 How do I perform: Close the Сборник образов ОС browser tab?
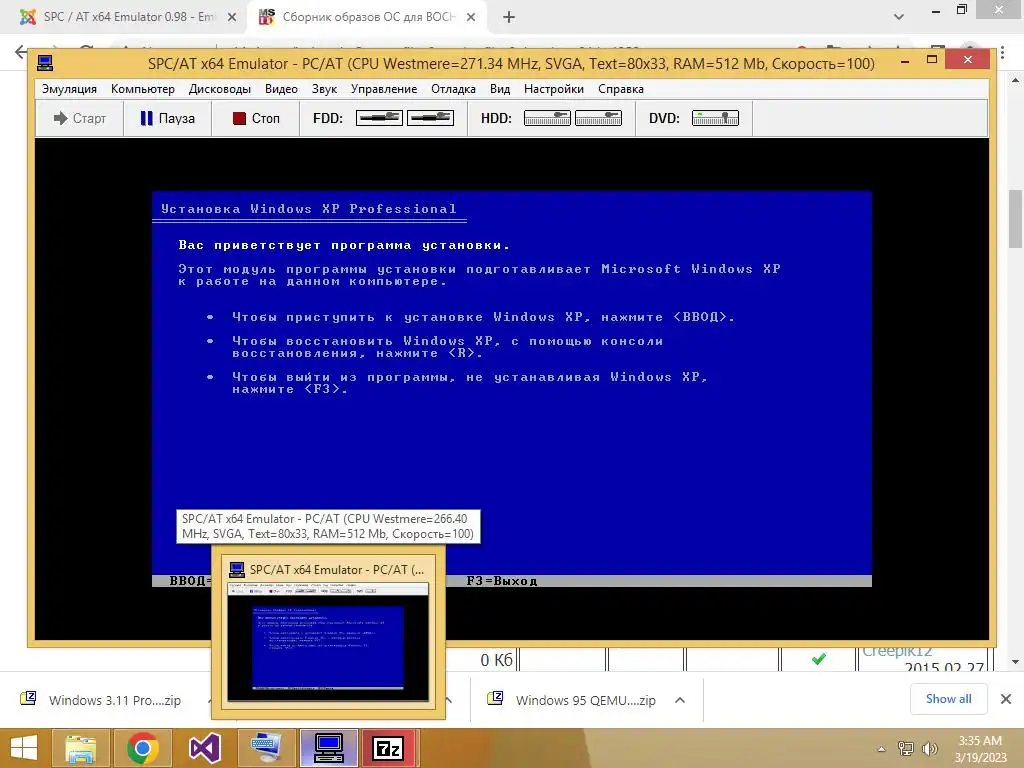(x=471, y=18)
